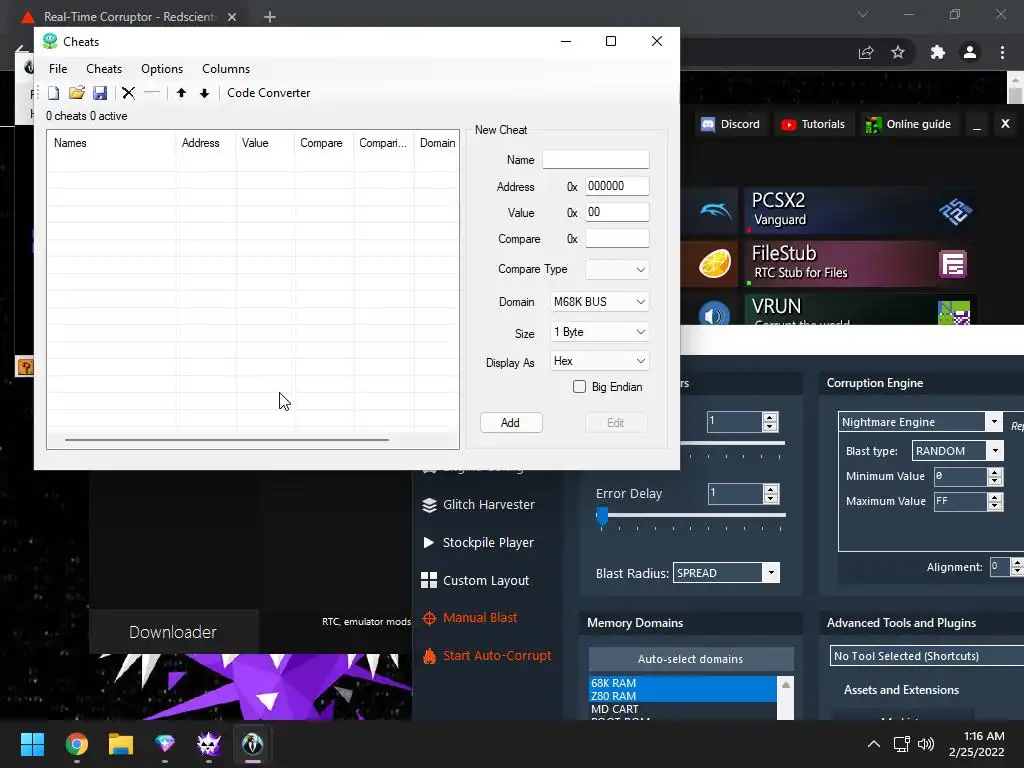Open the browser extensions puzzle icon

click(937, 52)
